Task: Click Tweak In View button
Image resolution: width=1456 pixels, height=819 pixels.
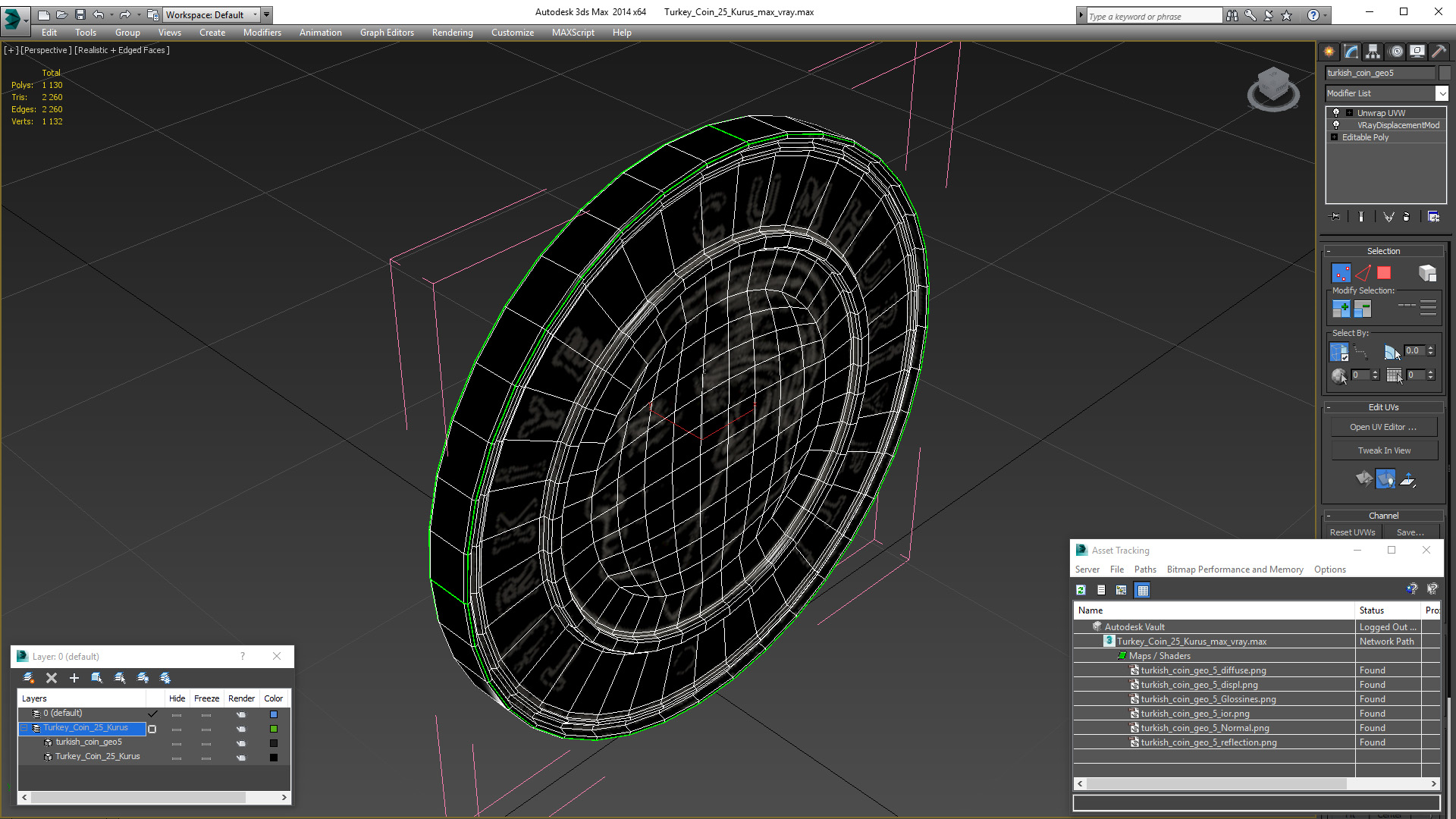Action: pos(1384,450)
